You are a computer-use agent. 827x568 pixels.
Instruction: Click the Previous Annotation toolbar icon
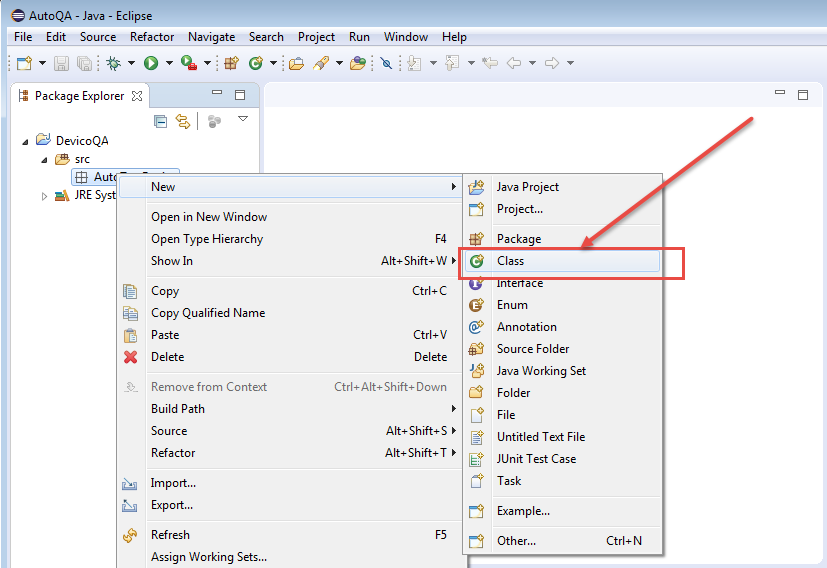tap(452, 63)
